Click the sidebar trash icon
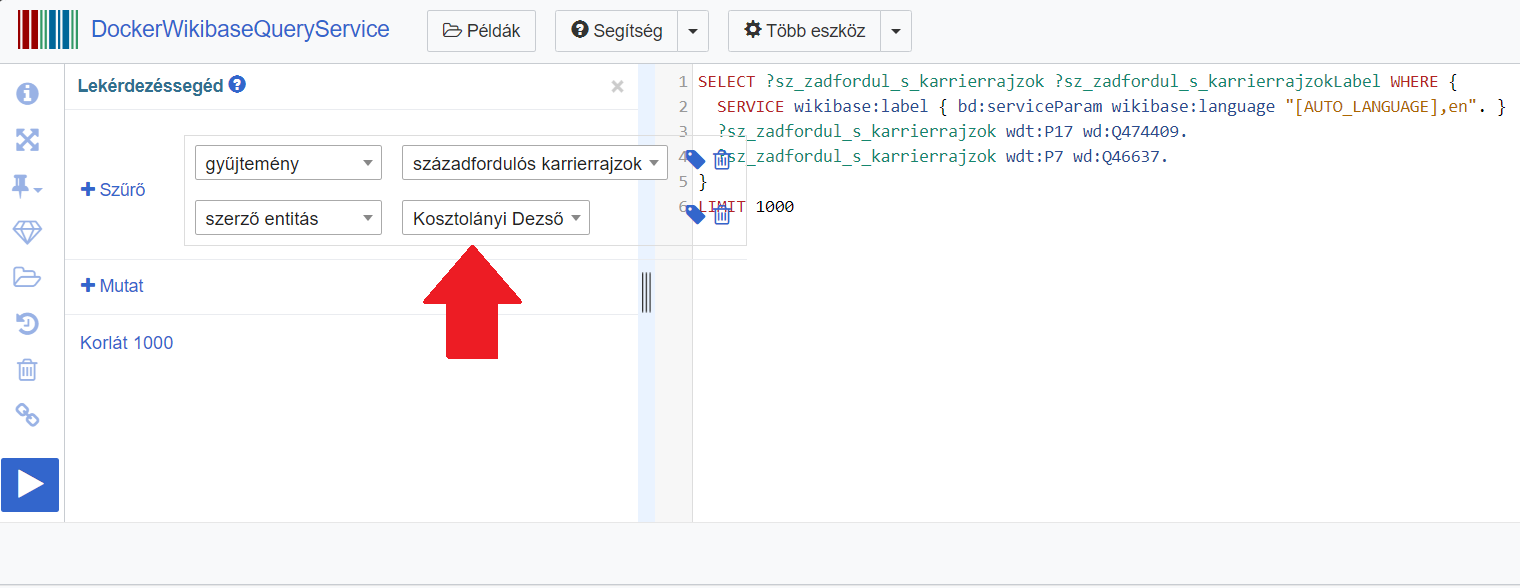Screen dimensions: 1520x588 pos(27,370)
